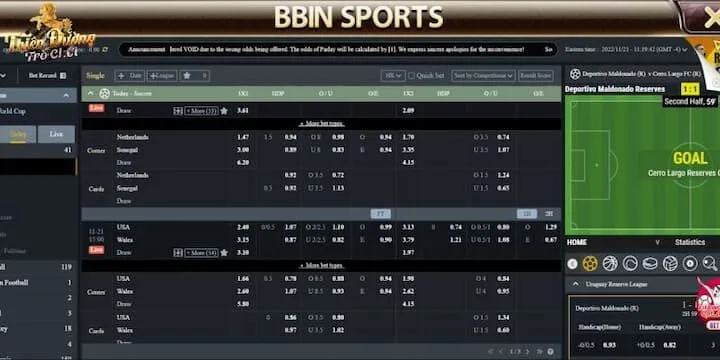
Task: Select the table tennis sport icon
Action: [709, 264]
